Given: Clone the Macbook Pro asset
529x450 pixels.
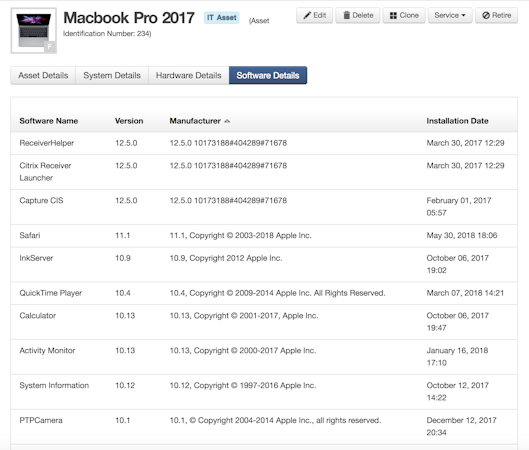Looking at the screenshot, I should tap(404, 16).
